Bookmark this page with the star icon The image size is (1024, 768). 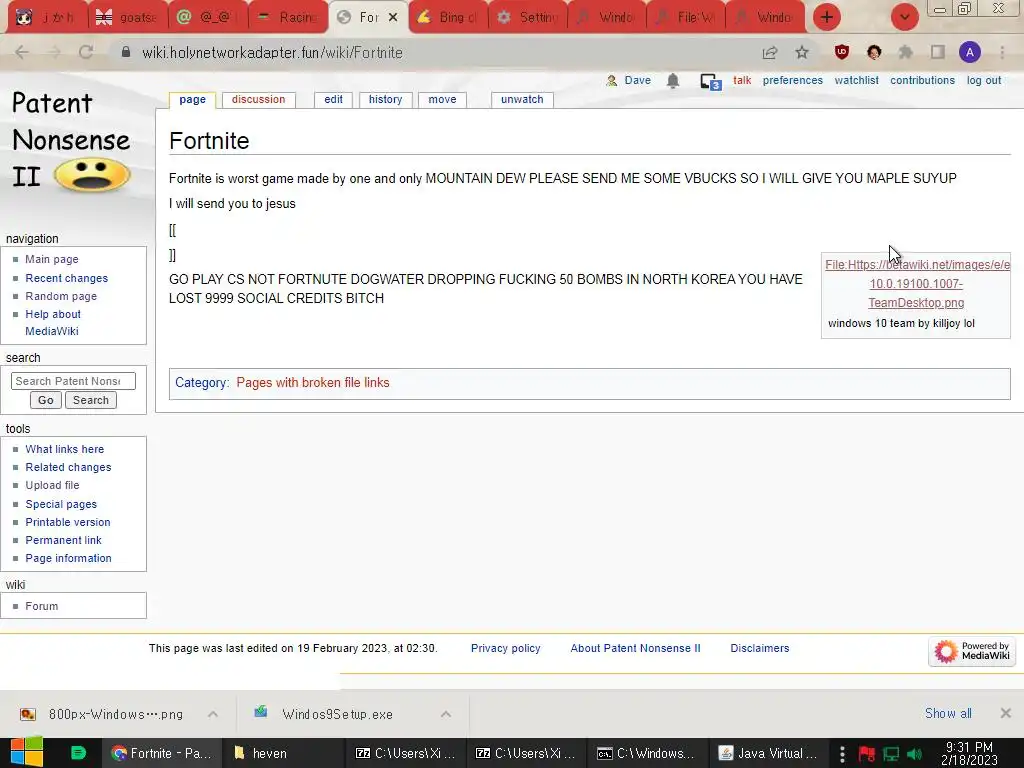tap(802, 52)
